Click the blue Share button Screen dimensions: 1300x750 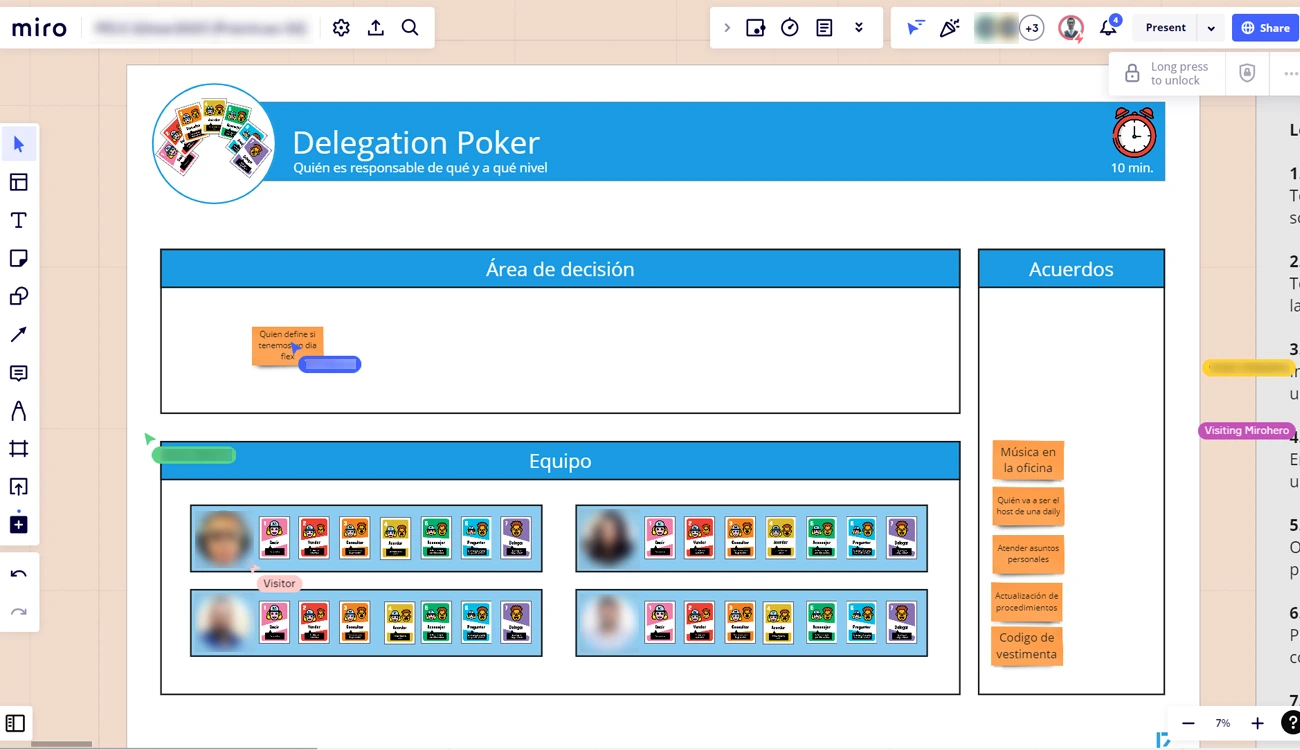1264,27
